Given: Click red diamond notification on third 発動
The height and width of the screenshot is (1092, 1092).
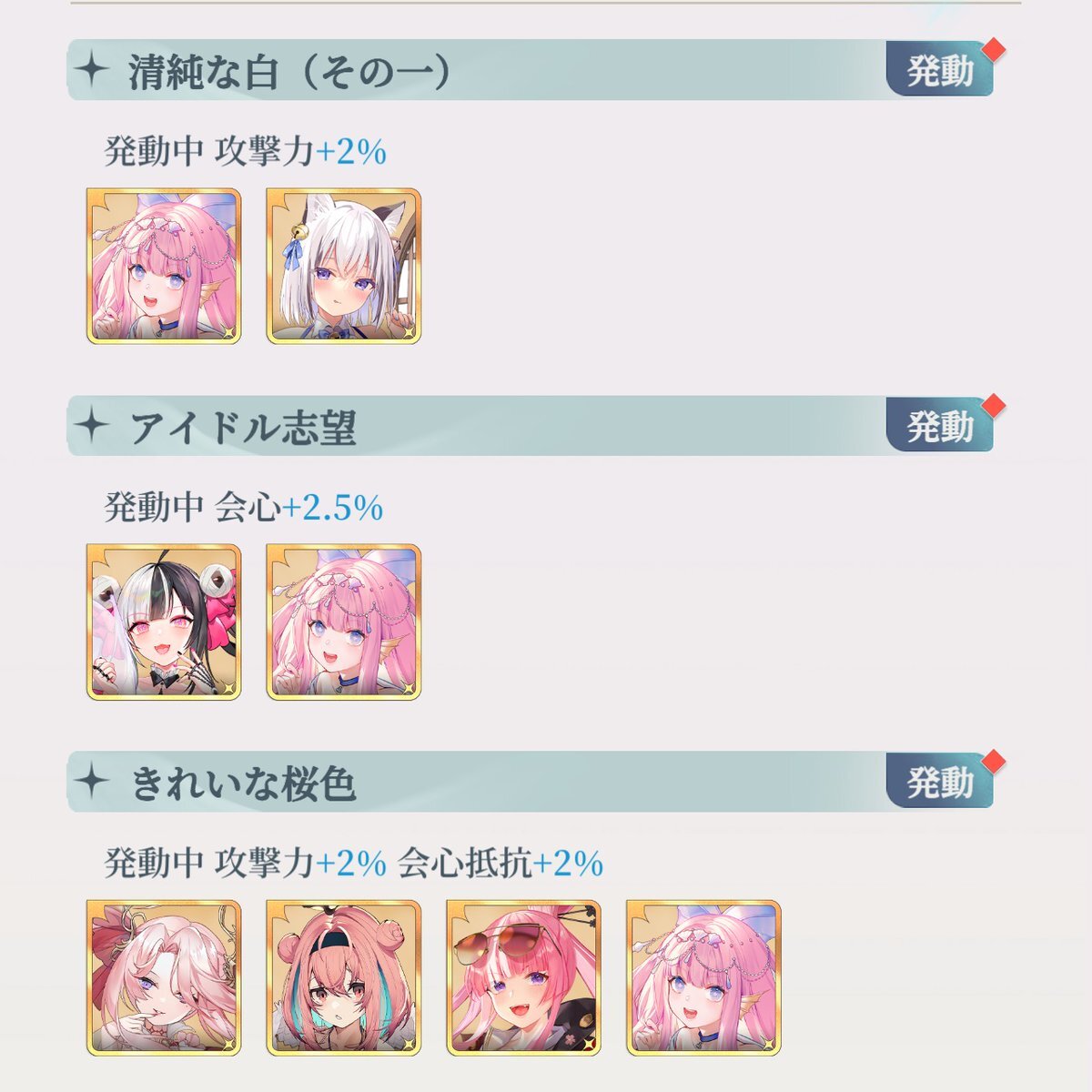Looking at the screenshot, I should pos(994,761).
